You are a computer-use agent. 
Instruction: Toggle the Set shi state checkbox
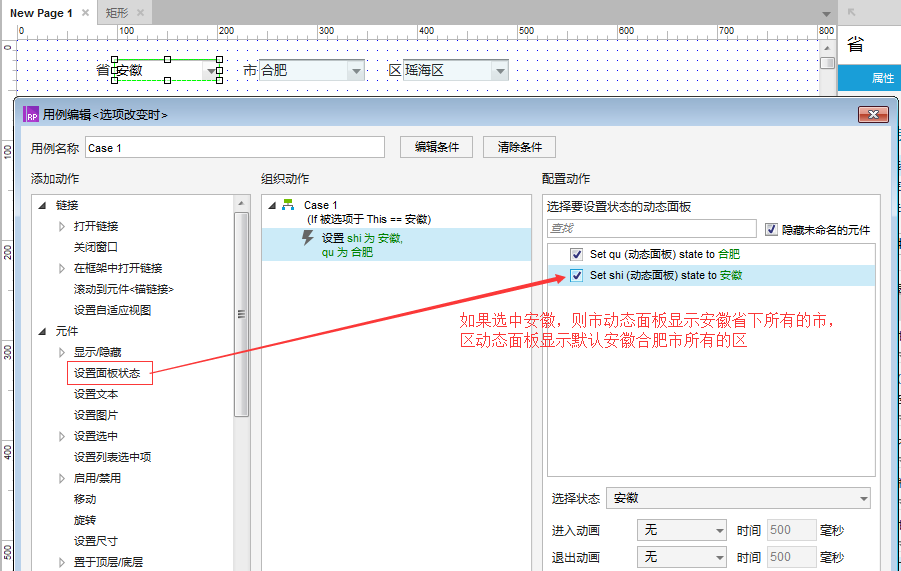(576, 276)
